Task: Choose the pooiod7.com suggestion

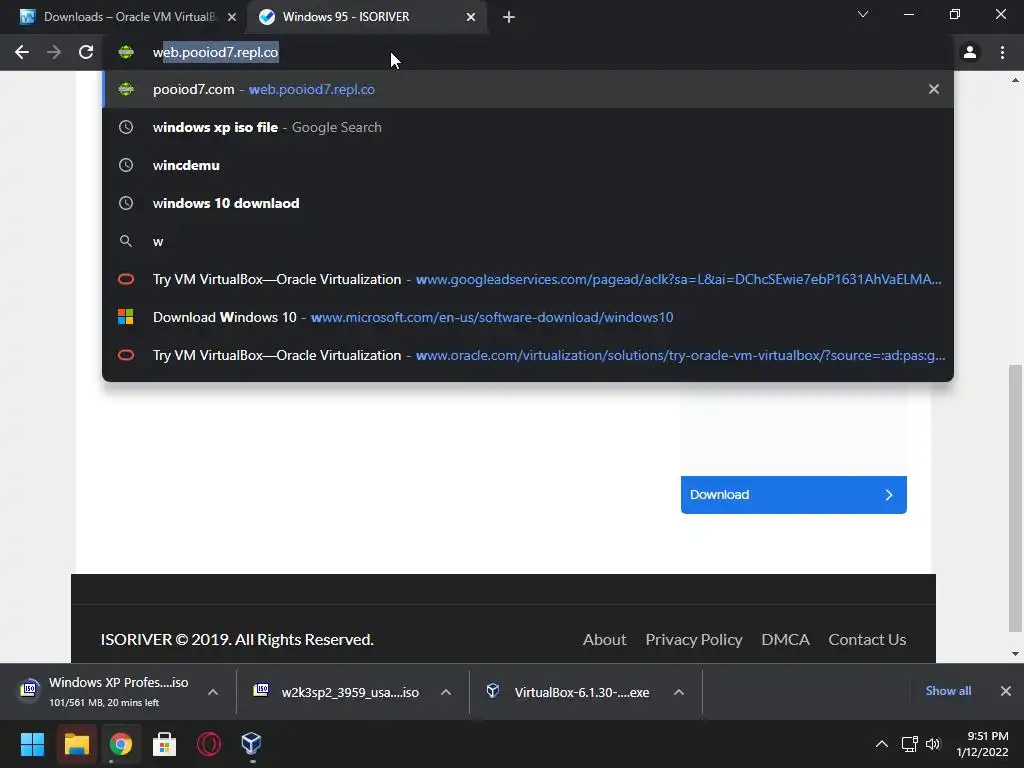Action: coord(528,89)
